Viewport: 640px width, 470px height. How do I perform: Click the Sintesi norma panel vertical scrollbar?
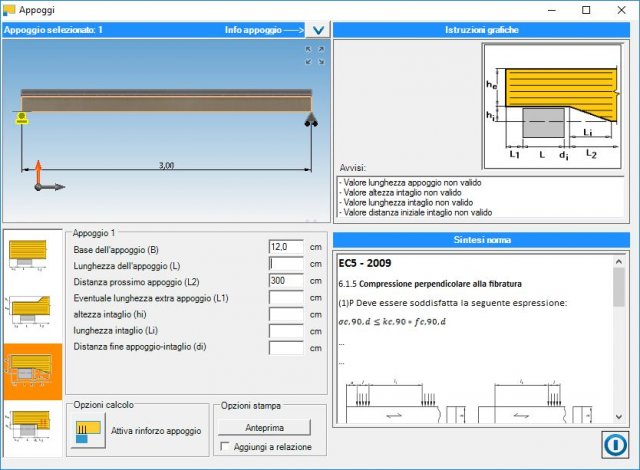point(619,330)
